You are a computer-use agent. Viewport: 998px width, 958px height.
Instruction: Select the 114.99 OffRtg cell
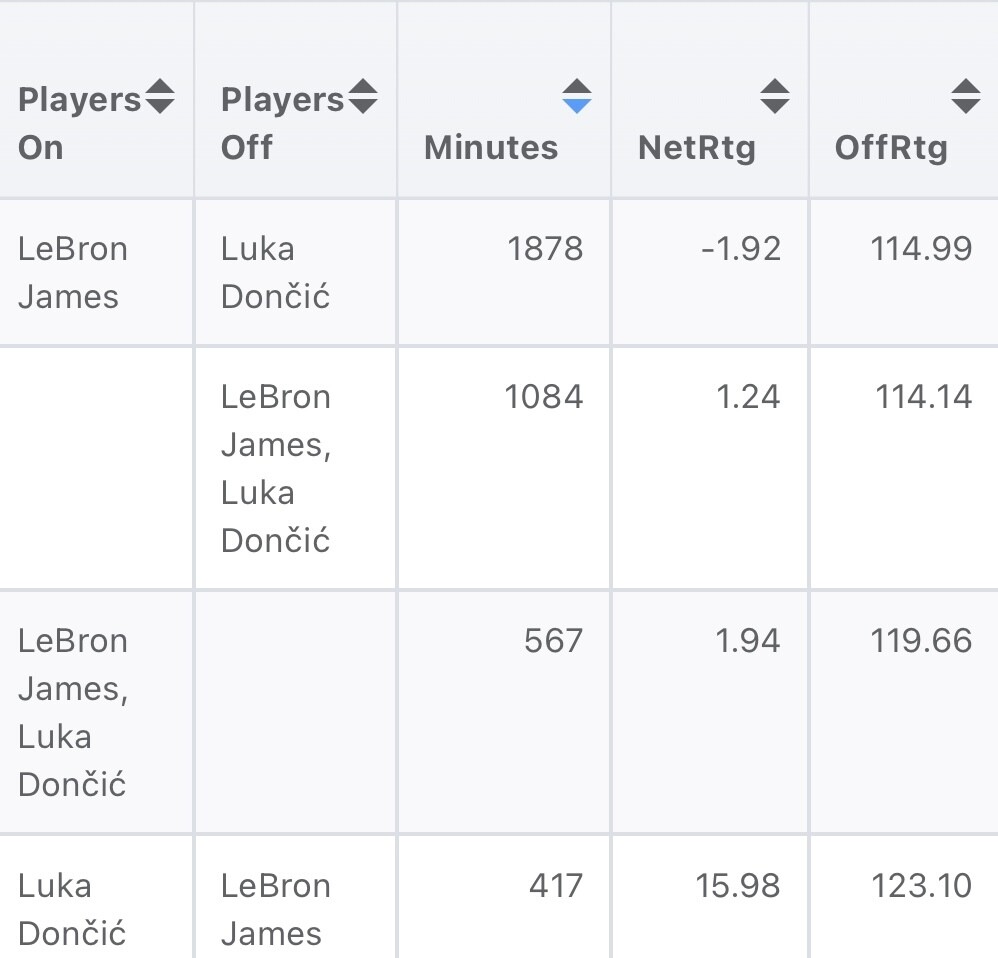tap(921, 249)
